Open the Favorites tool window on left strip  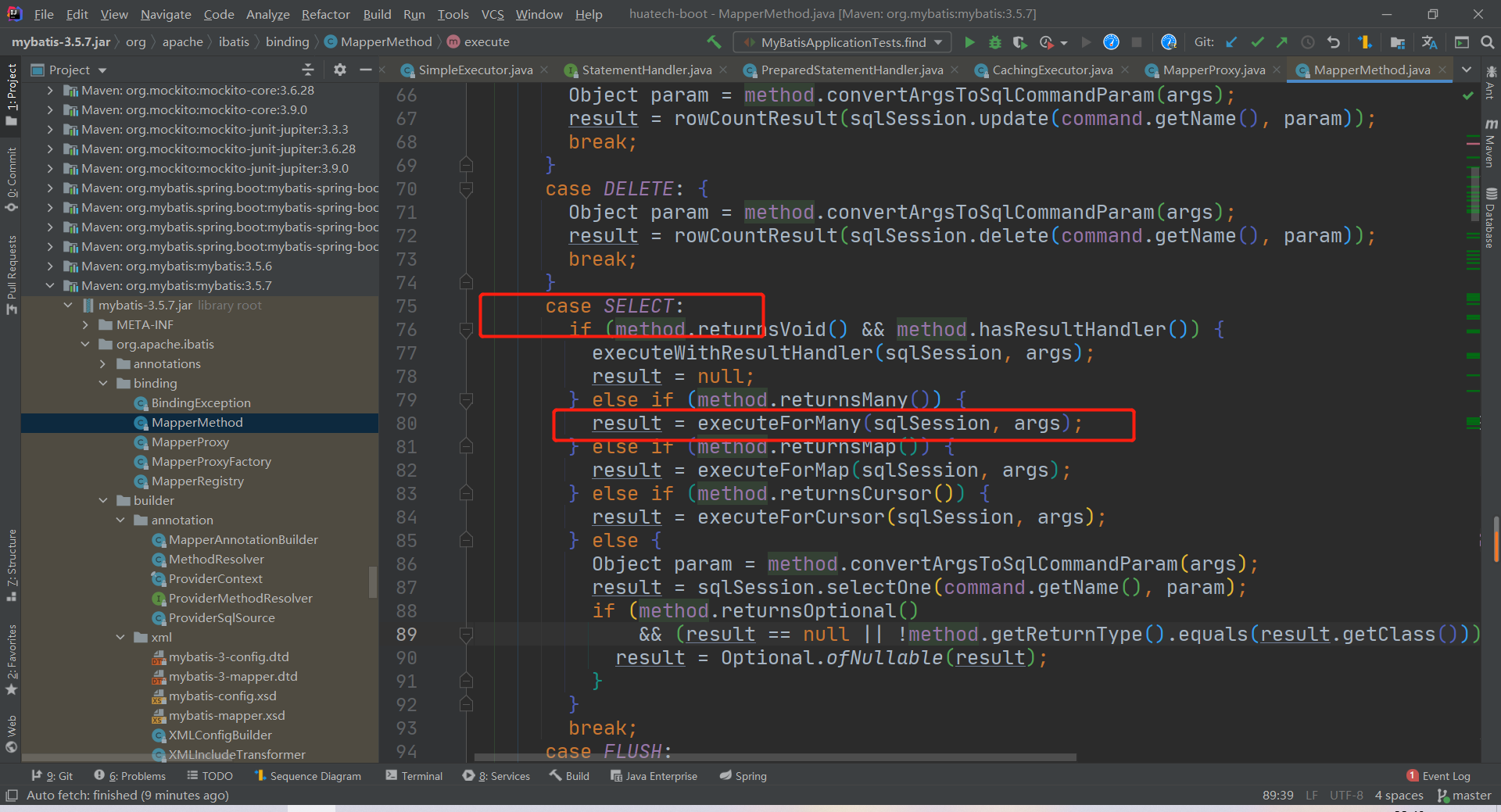pos(11,660)
